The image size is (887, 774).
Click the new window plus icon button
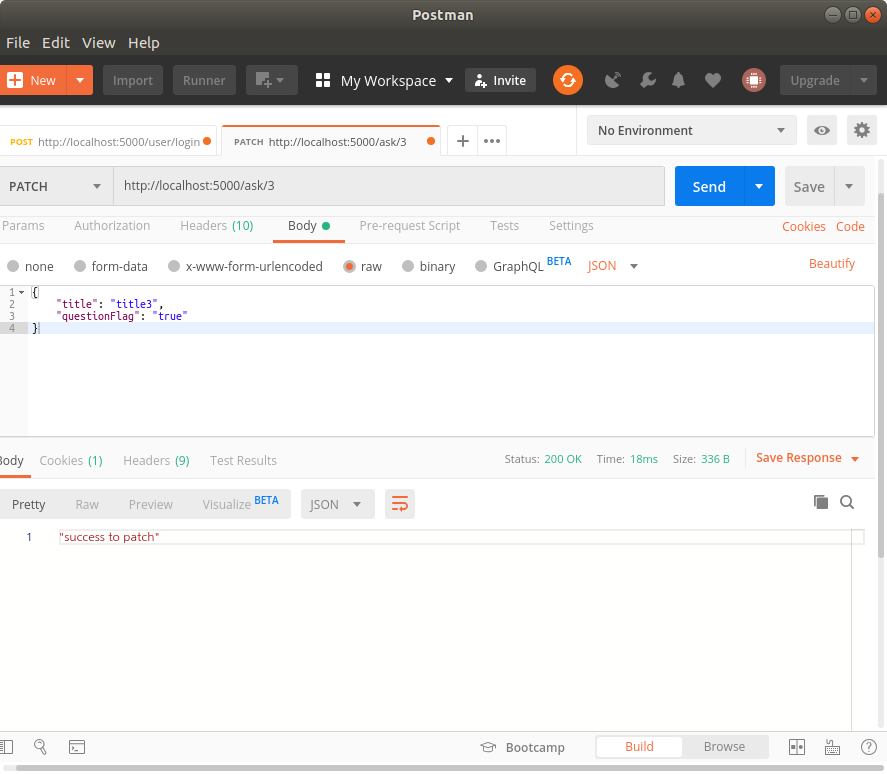point(272,80)
